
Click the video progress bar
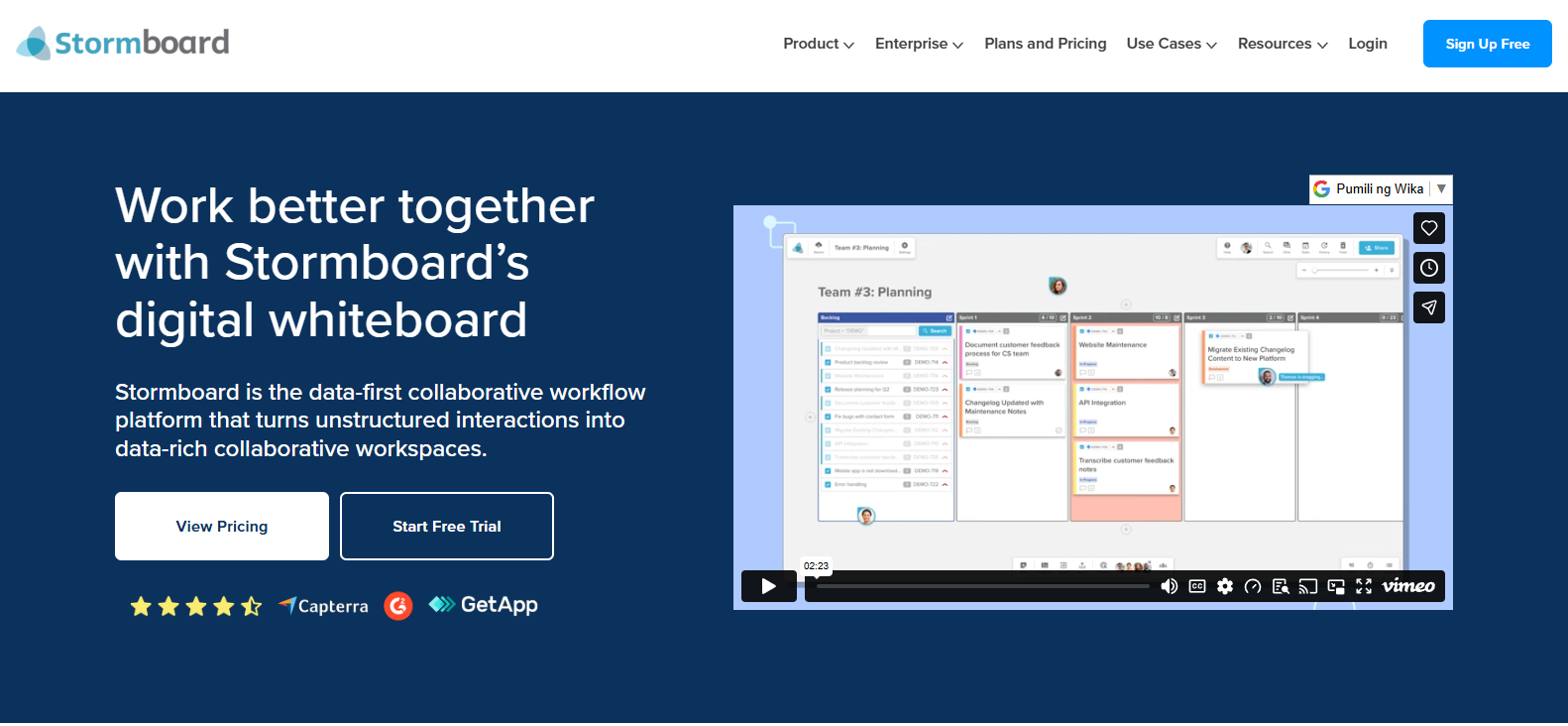tap(983, 586)
